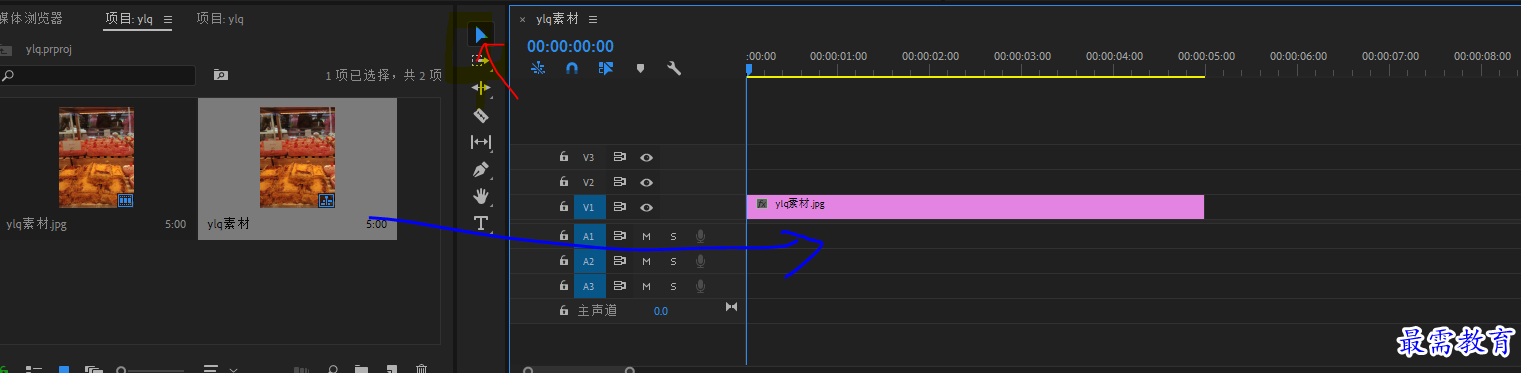Lock track V3
This screenshot has width=1521, height=373.
point(564,157)
